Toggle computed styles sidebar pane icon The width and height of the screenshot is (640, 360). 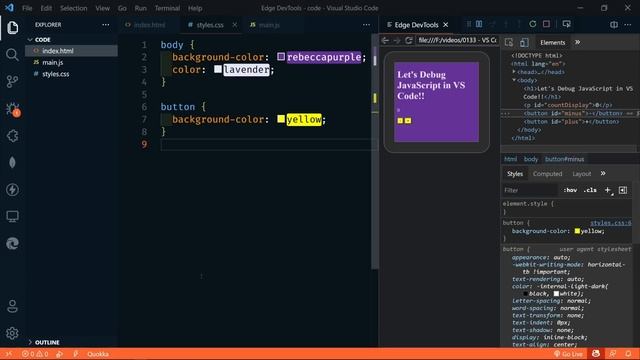coord(623,190)
